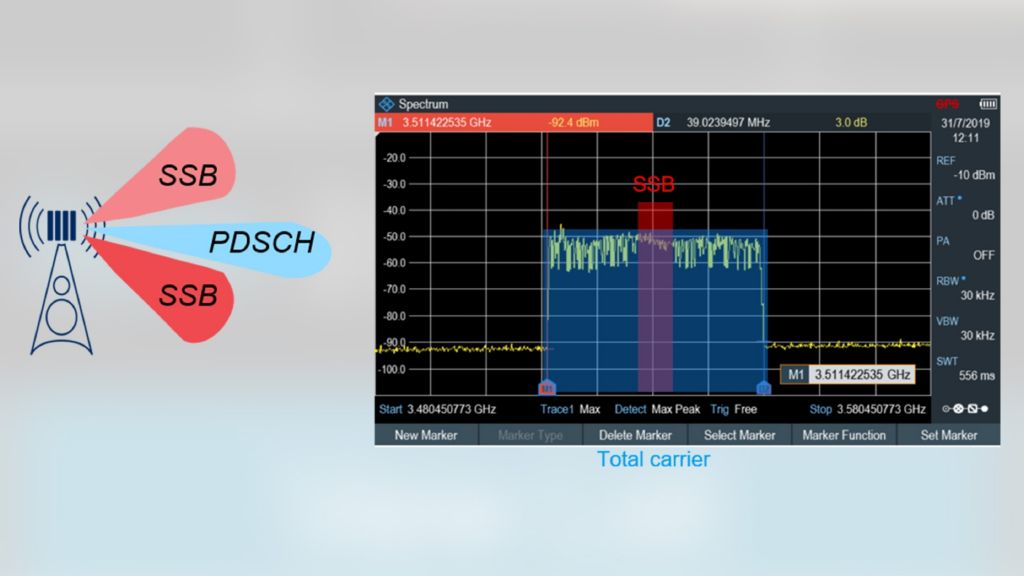Screen dimensions: 1024x576
Task: Toggle the VBW 30 kHz video bandwidth setting
Action: (973, 327)
